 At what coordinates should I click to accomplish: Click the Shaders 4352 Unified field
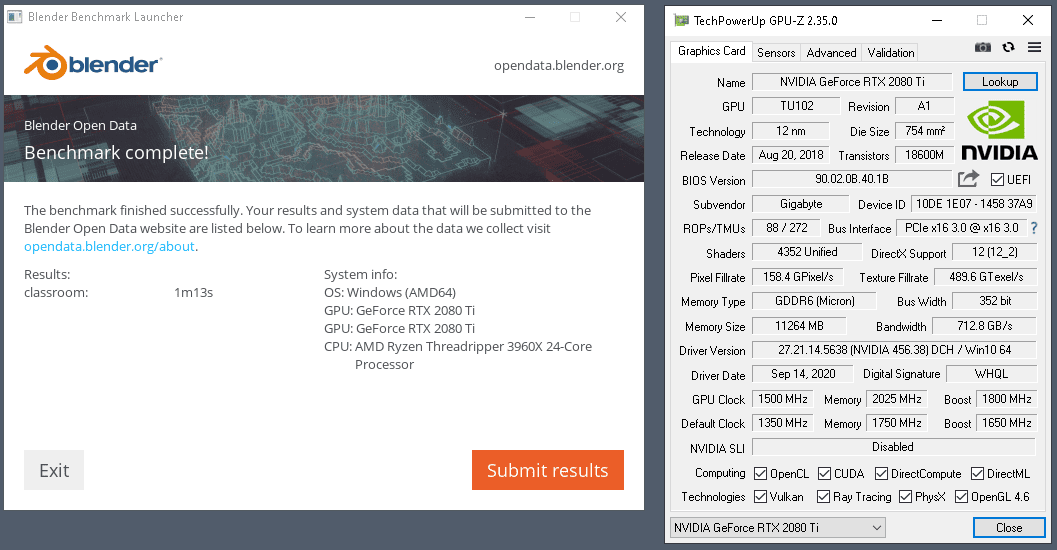click(807, 252)
